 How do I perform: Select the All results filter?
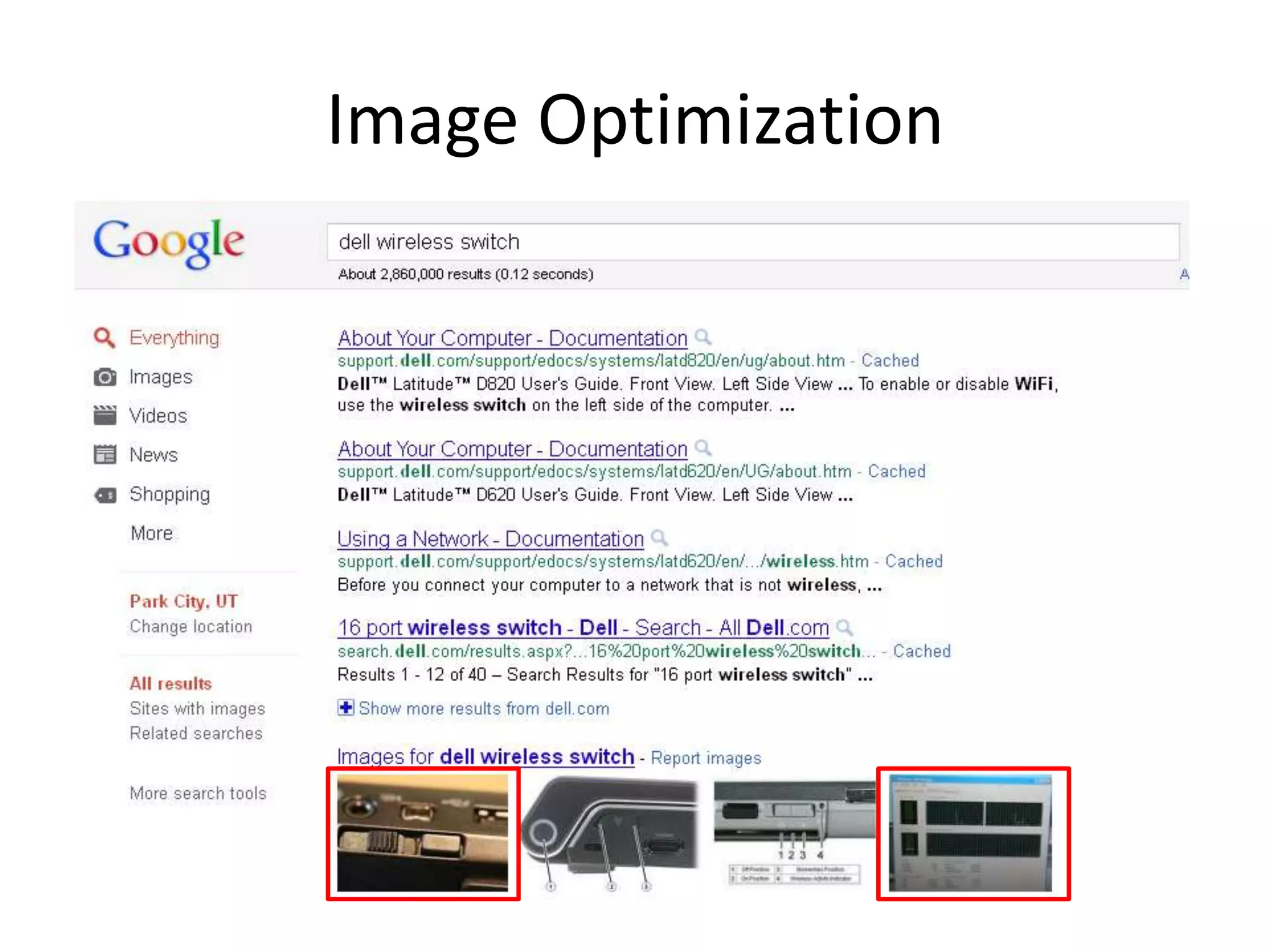[x=171, y=684]
